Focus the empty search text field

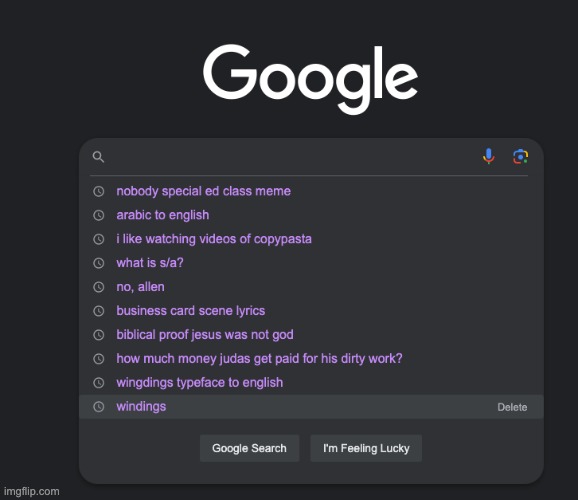pos(293,157)
